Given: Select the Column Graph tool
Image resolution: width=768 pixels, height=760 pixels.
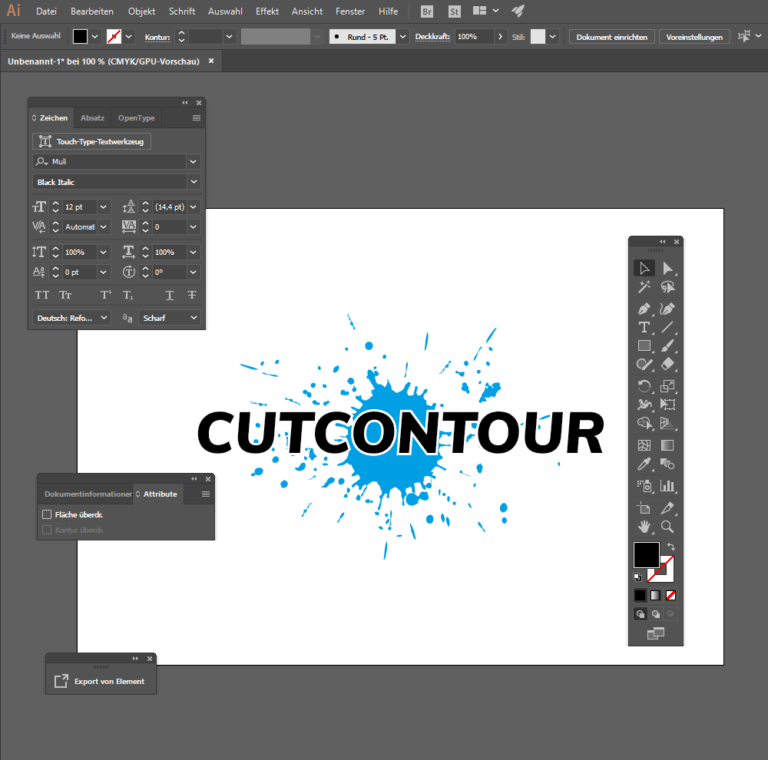Looking at the screenshot, I should click(667, 486).
